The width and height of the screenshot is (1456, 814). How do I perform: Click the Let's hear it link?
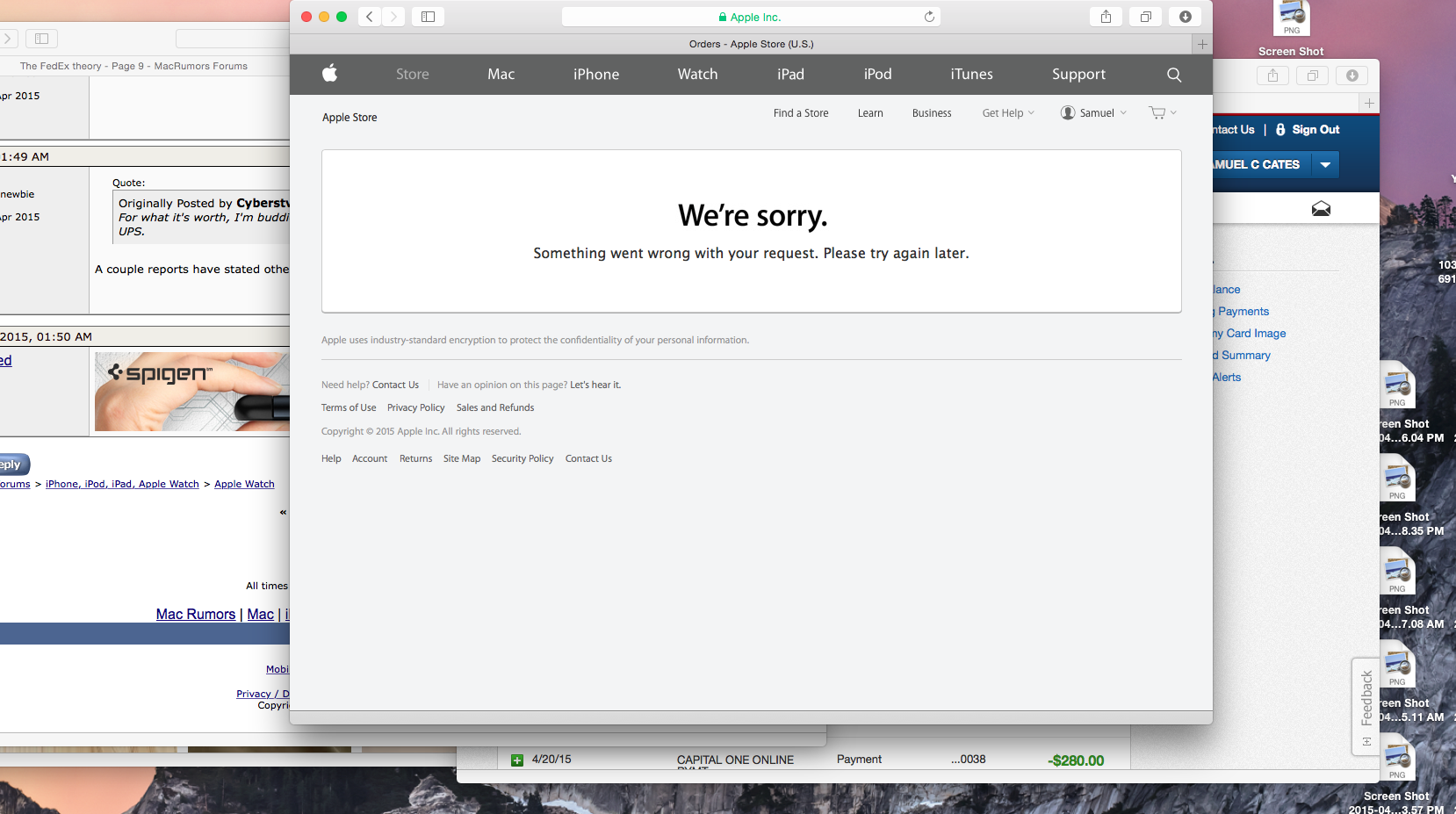point(595,385)
